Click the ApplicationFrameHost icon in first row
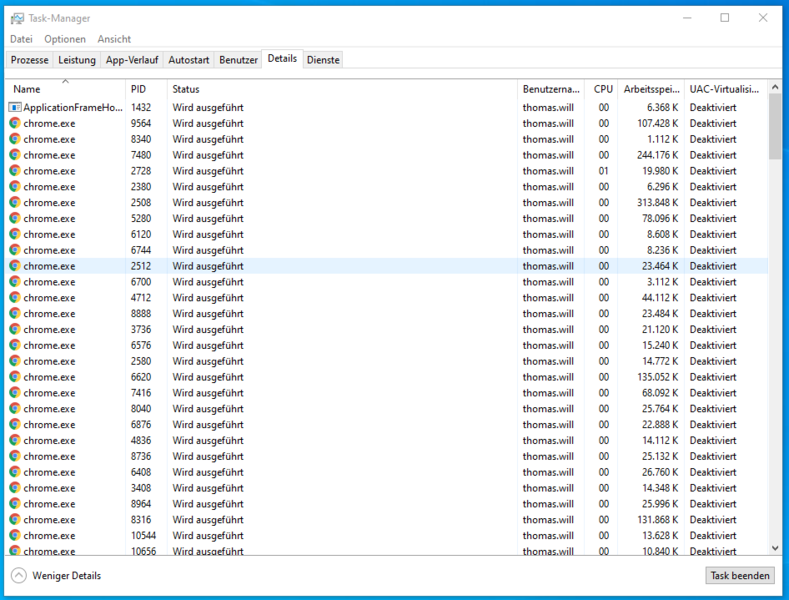The height and width of the screenshot is (600, 789). click(15, 107)
